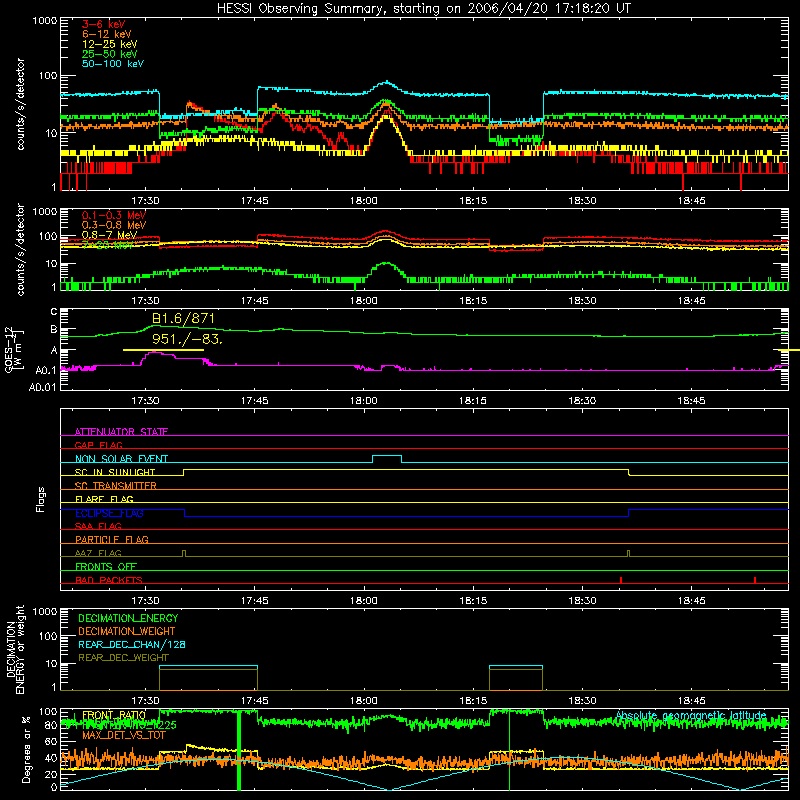This screenshot has width=800, height=800.
Task: Select the FRONTS_OFF flag label
Action: pos(106,567)
